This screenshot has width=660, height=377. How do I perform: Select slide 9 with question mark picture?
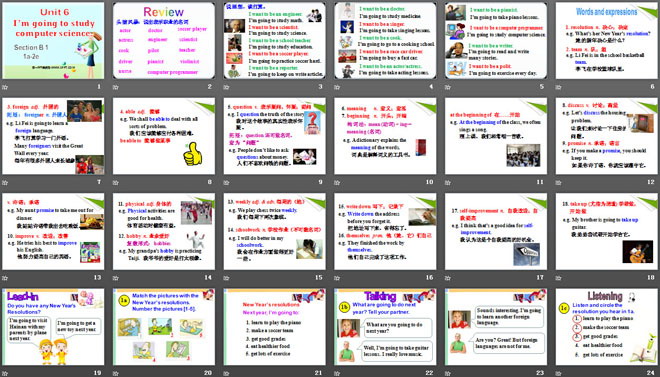274,136
